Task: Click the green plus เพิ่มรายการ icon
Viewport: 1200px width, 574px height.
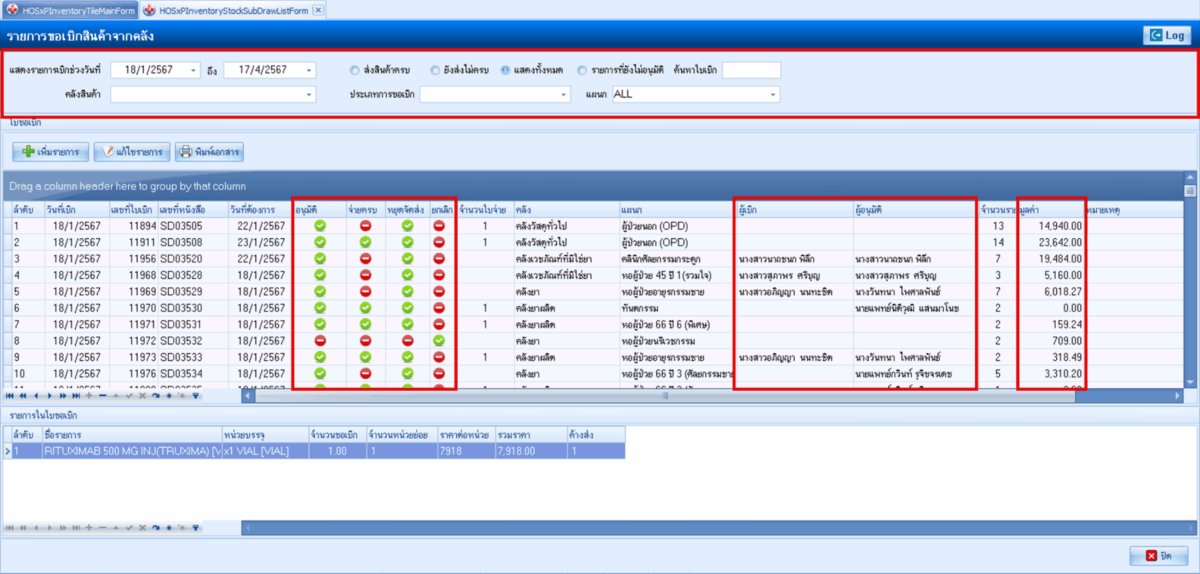Action: pyautogui.click(x=29, y=152)
